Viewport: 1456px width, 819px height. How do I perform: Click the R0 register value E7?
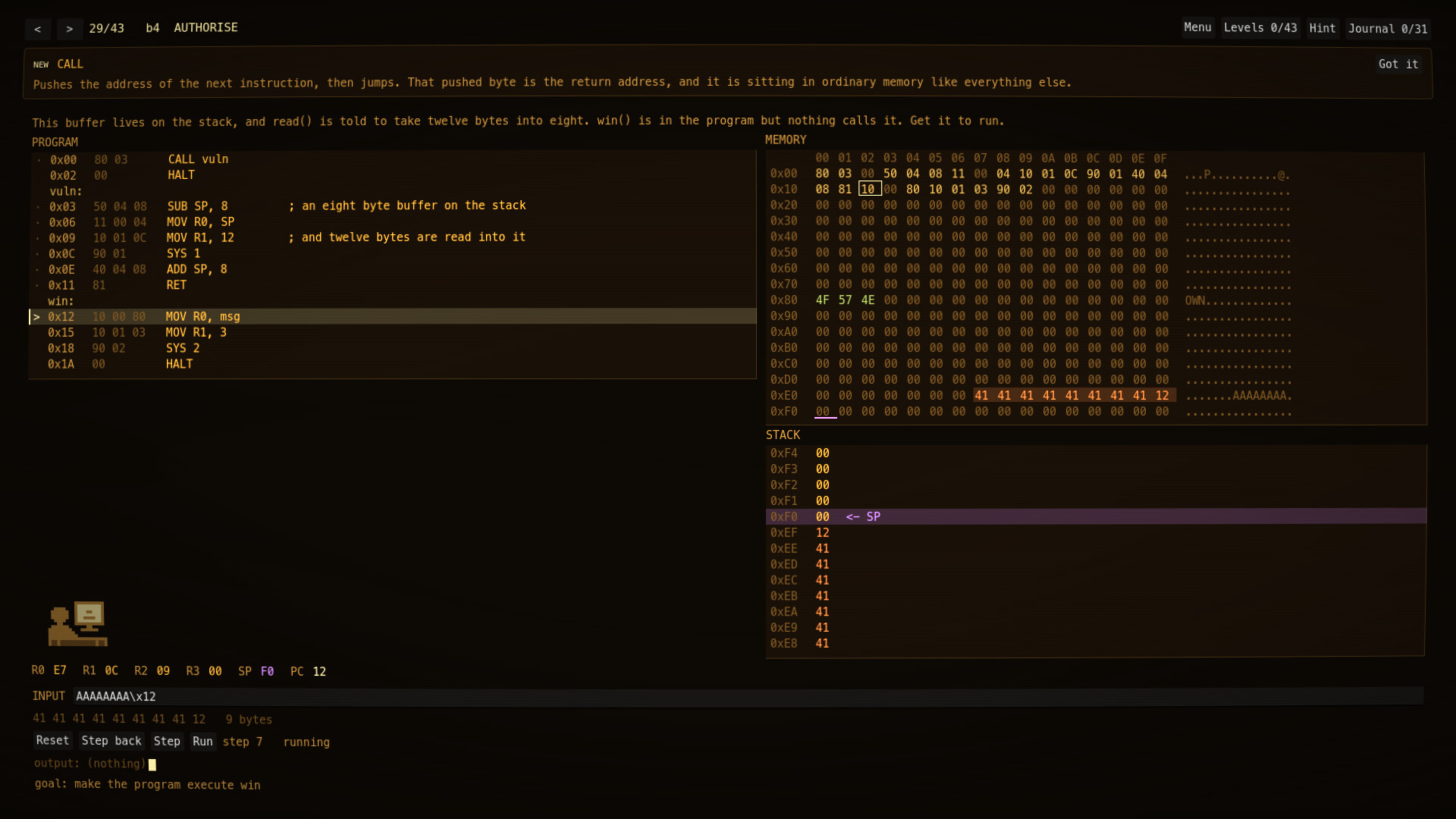point(60,671)
